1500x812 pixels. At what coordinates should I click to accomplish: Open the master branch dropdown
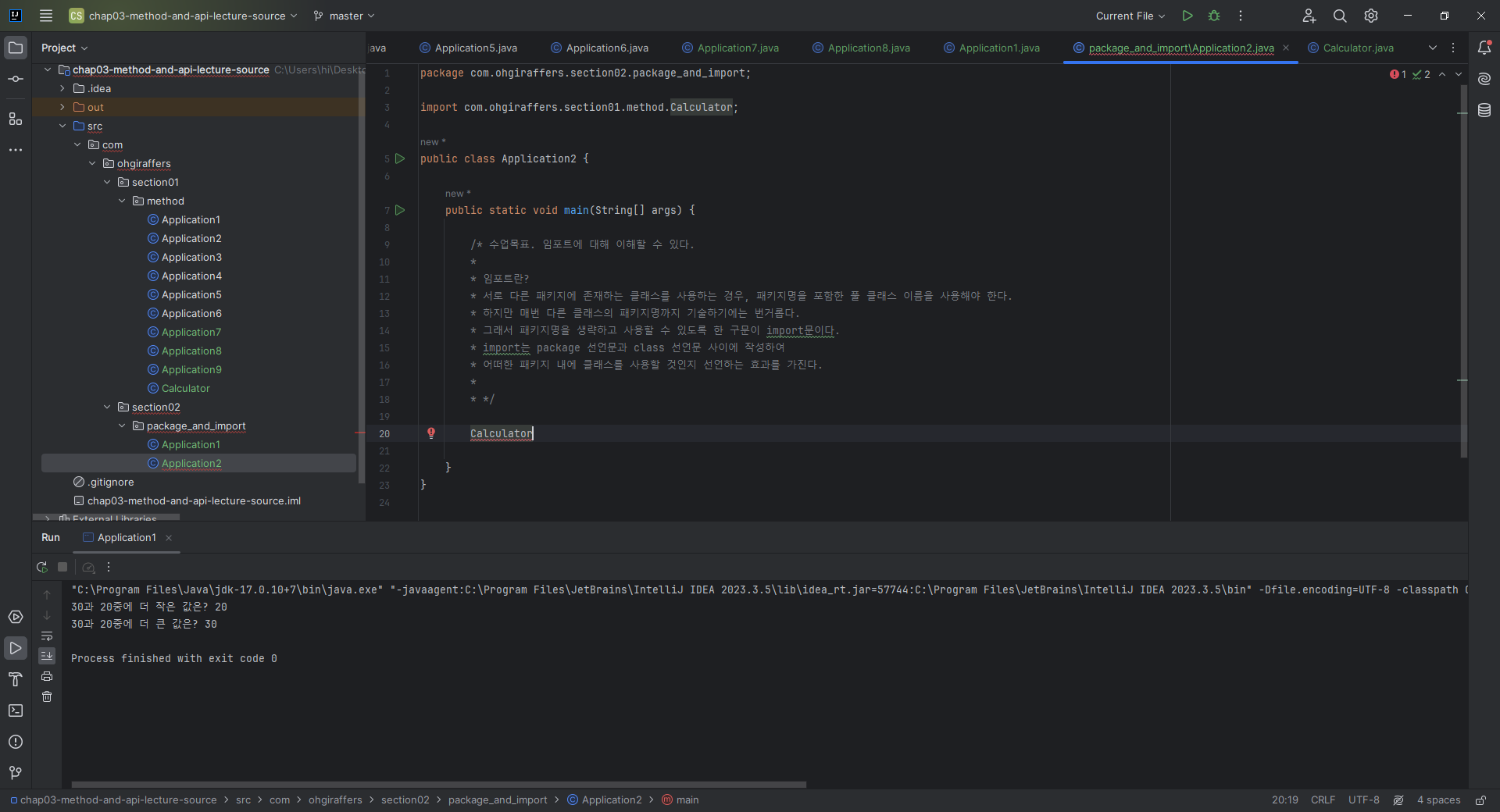345,16
